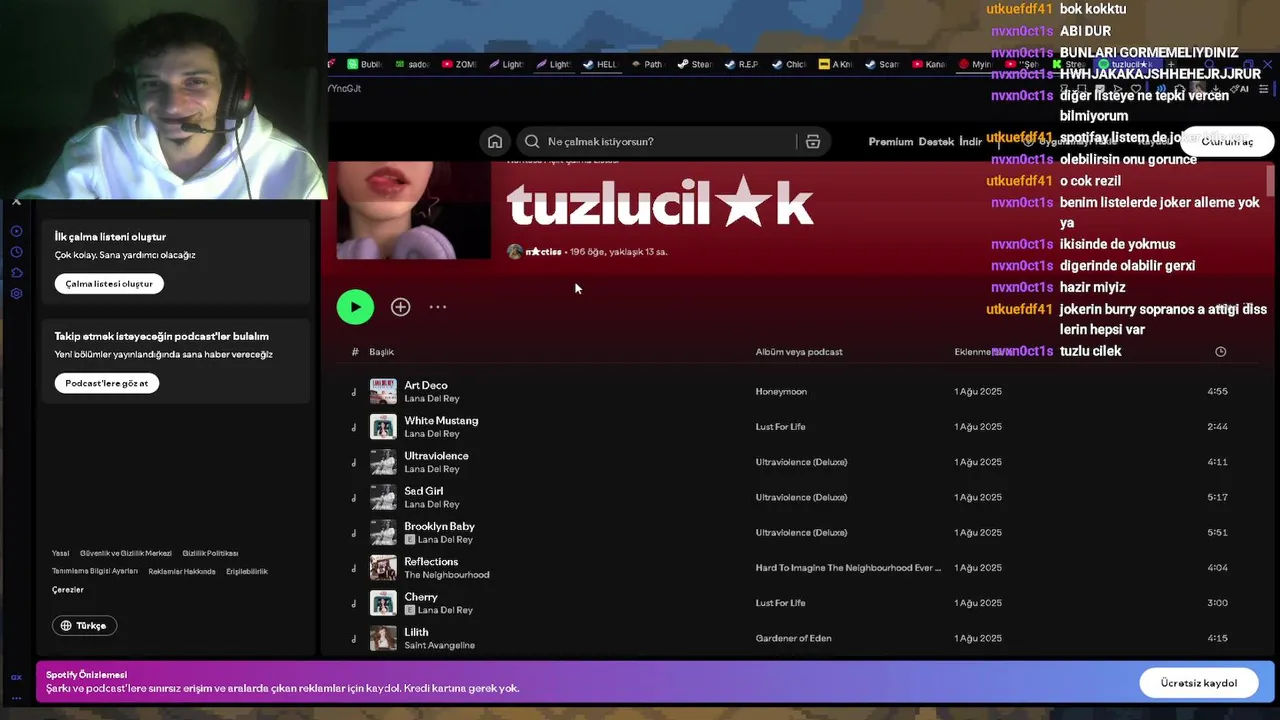Switch to the HELL Steam browser tab
The height and width of the screenshot is (720, 1280).
click(601, 64)
